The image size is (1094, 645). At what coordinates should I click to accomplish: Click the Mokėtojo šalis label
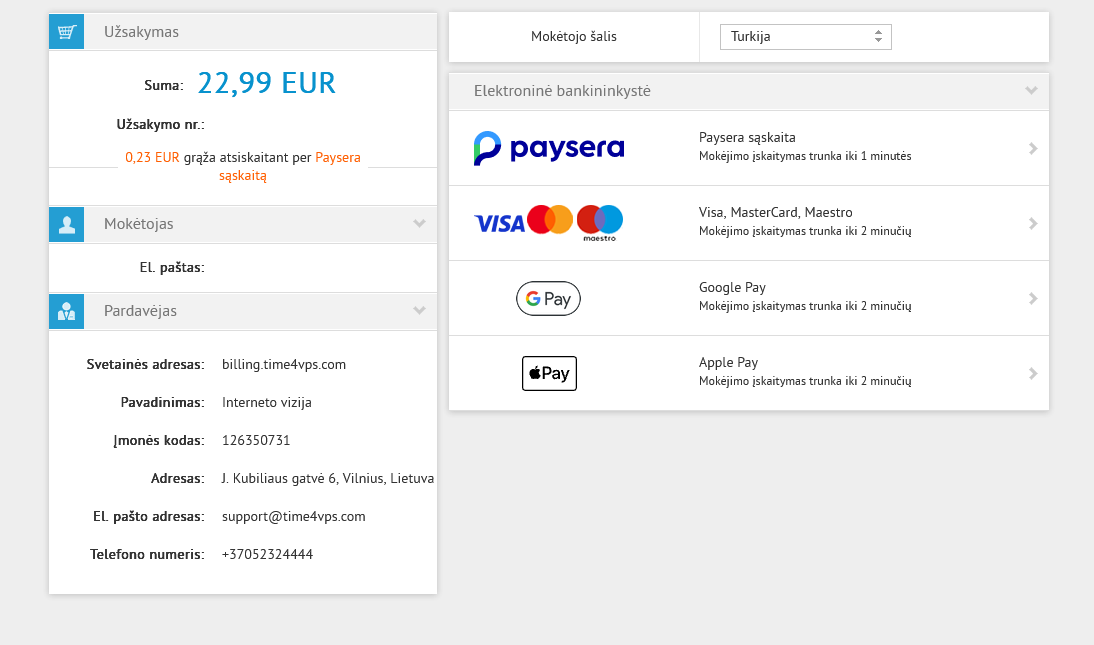(574, 36)
